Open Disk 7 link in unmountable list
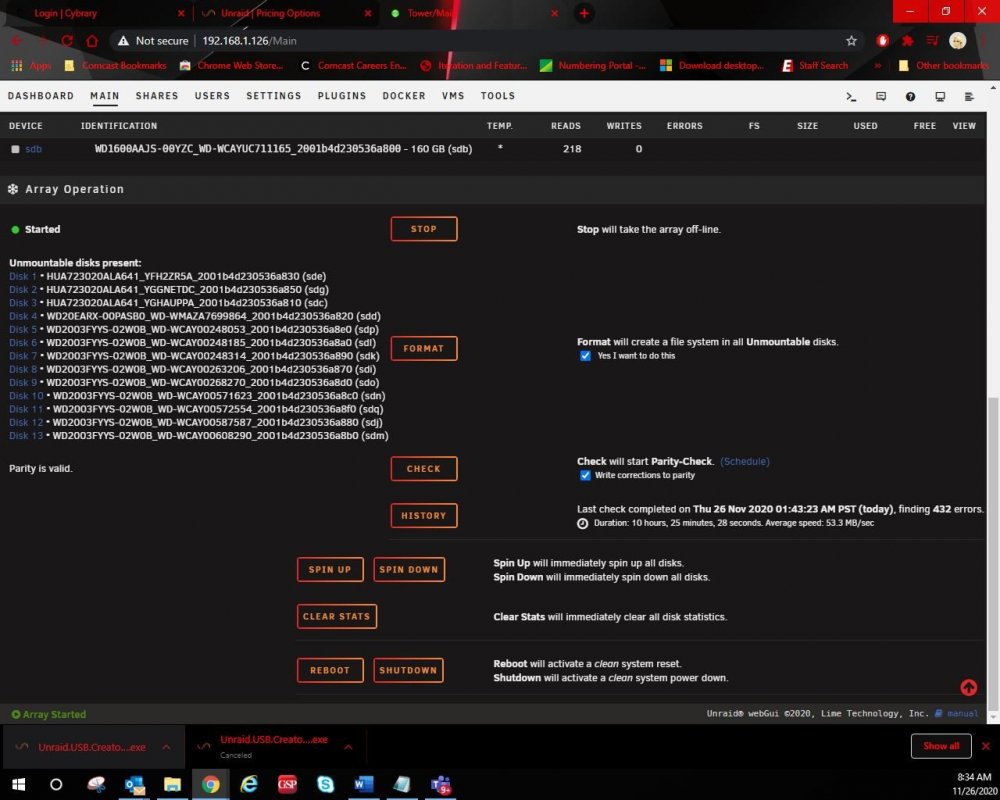This screenshot has width=1000, height=800. (x=23, y=356)
